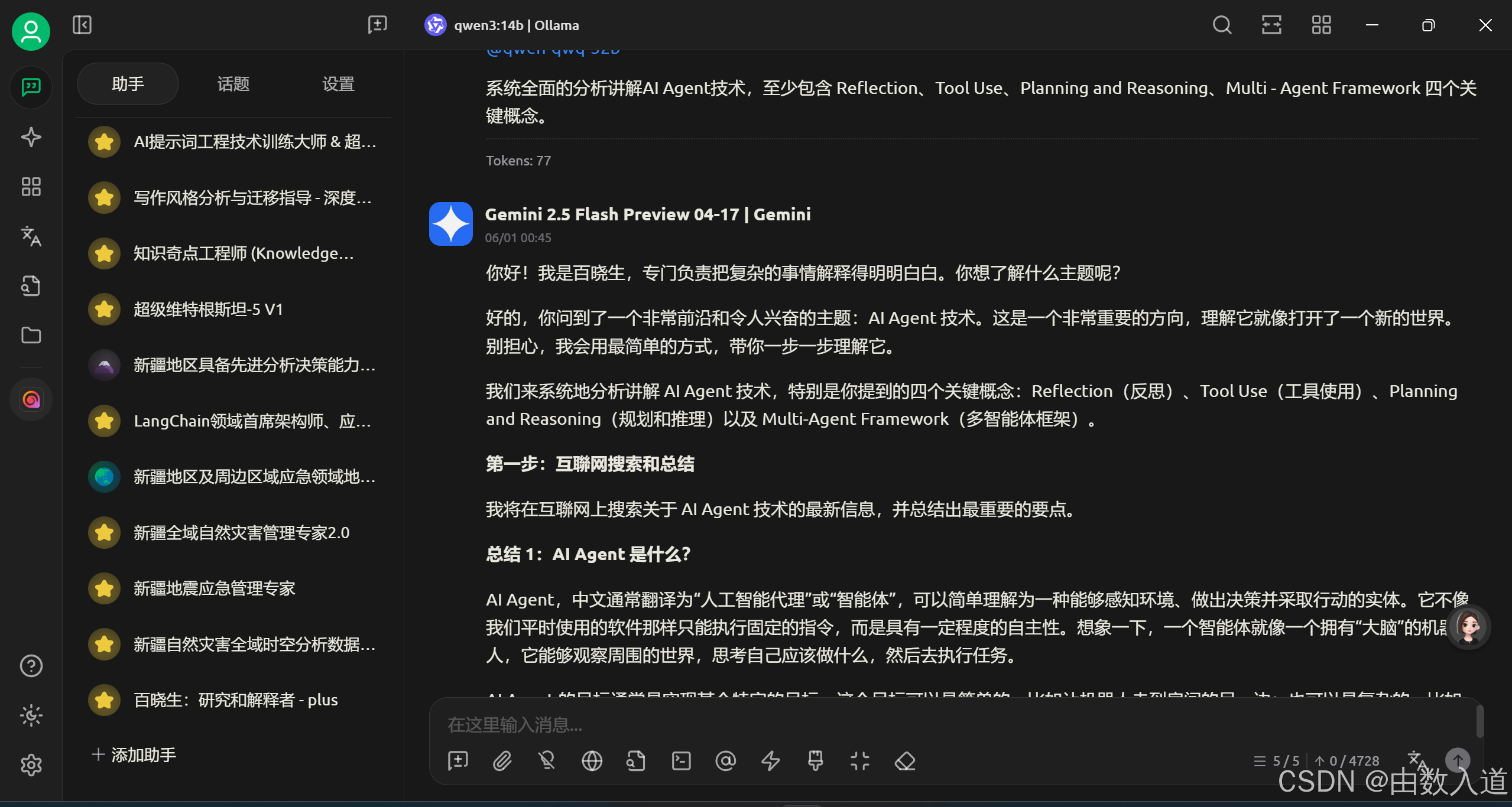The image size is (1512, 807).
Task: Click the heading 第一步：互联网搜索和总结
Action: [x=590, y=464]
